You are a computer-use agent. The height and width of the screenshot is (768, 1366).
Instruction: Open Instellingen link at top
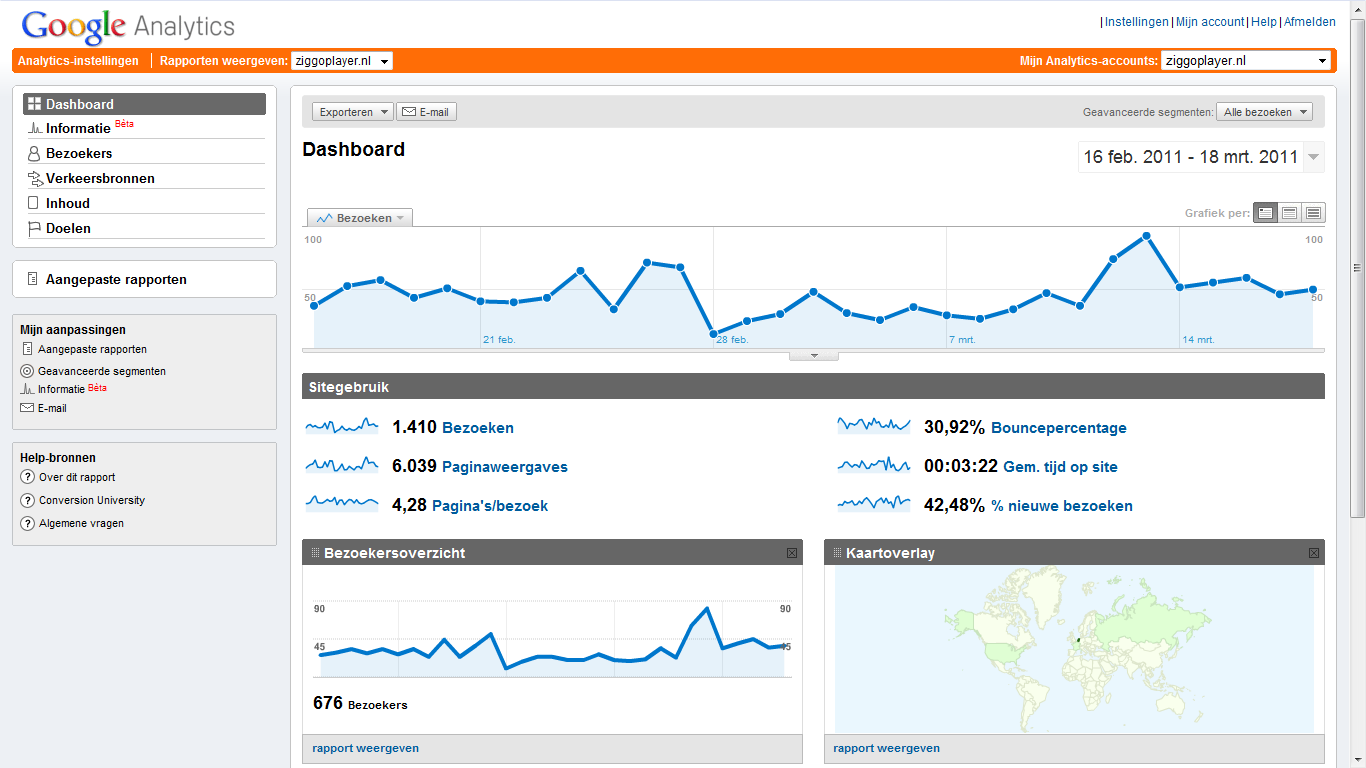[x=1137, y=22]
